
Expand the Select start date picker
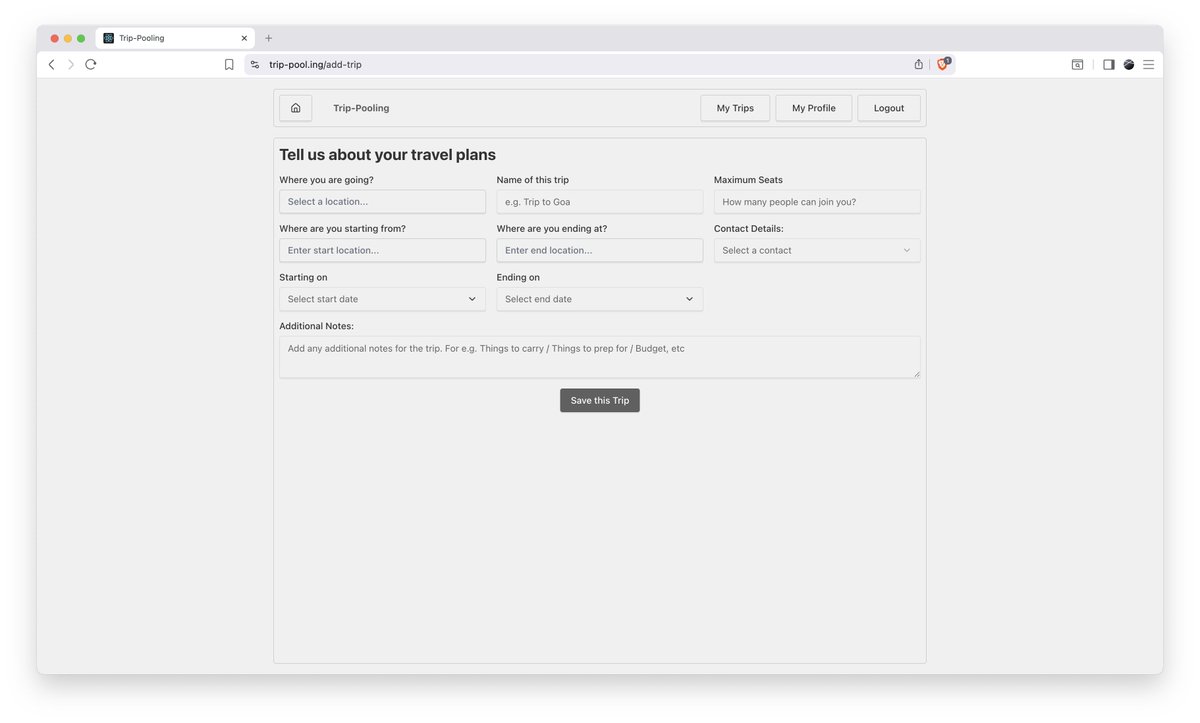pyautogui.click(x=382, y=298)
